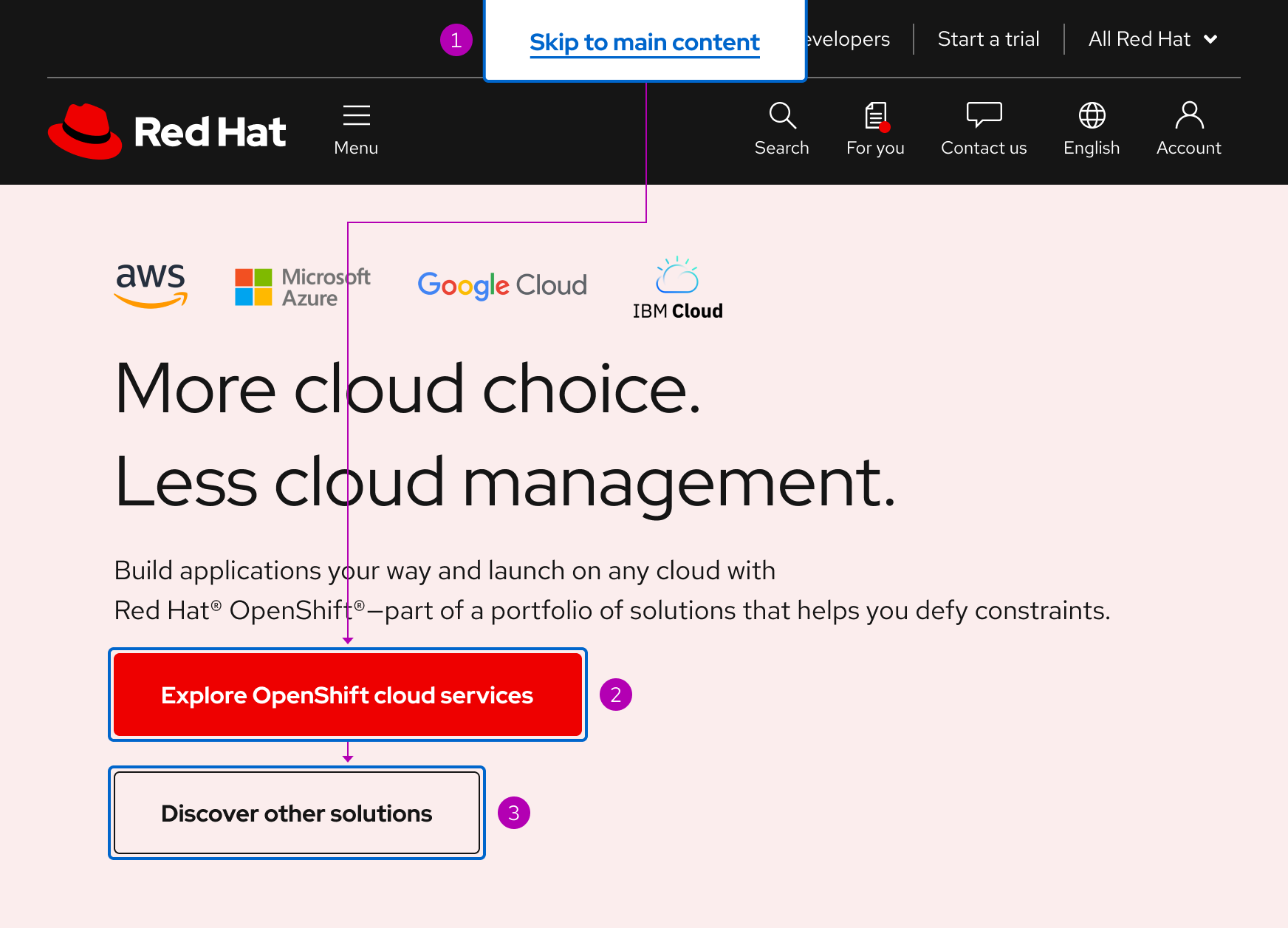
Task: Select Discover other solutions
Action: click(x=296, y=813)
